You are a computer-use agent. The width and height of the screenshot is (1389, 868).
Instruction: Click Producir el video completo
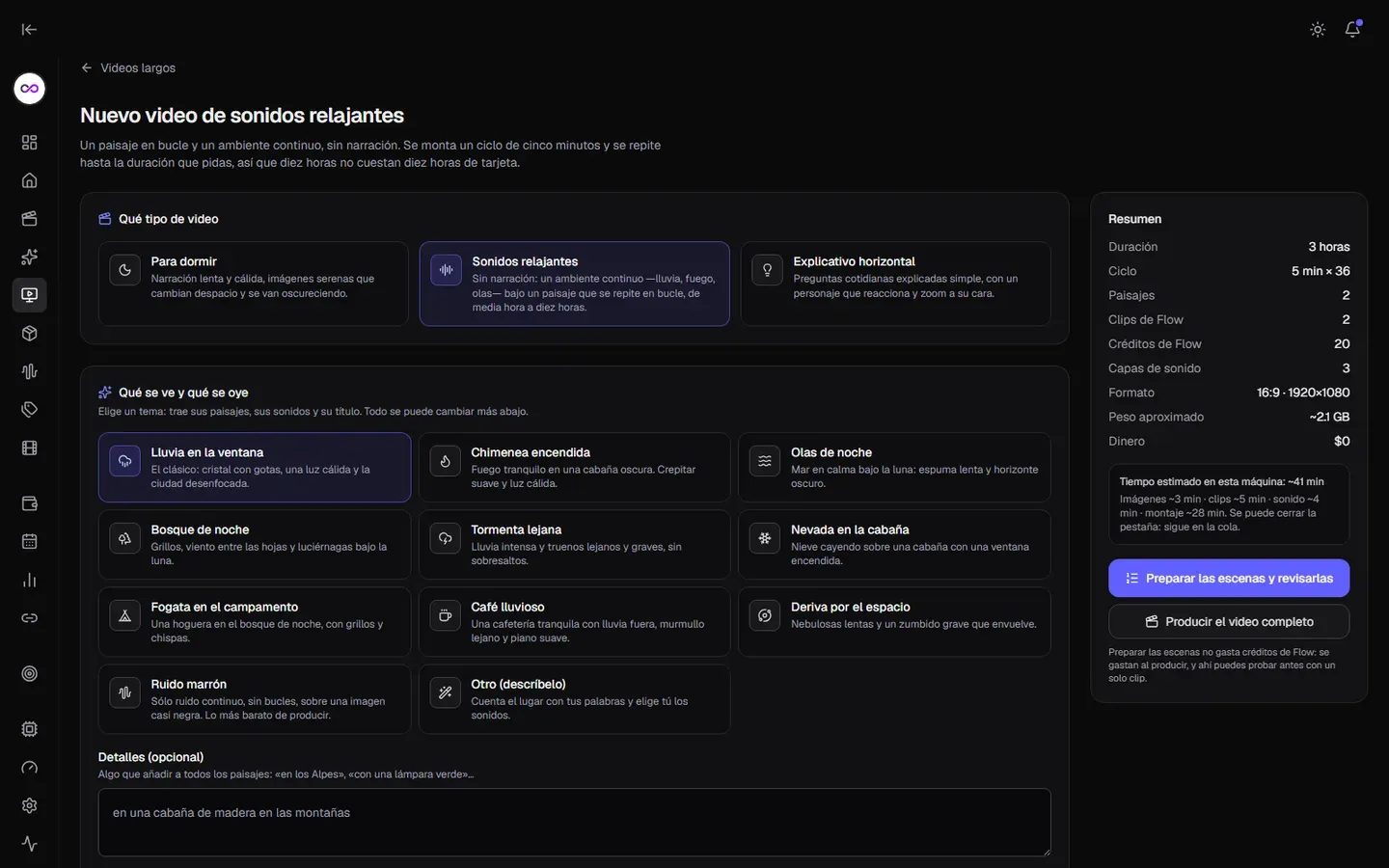click(1229, 622)
